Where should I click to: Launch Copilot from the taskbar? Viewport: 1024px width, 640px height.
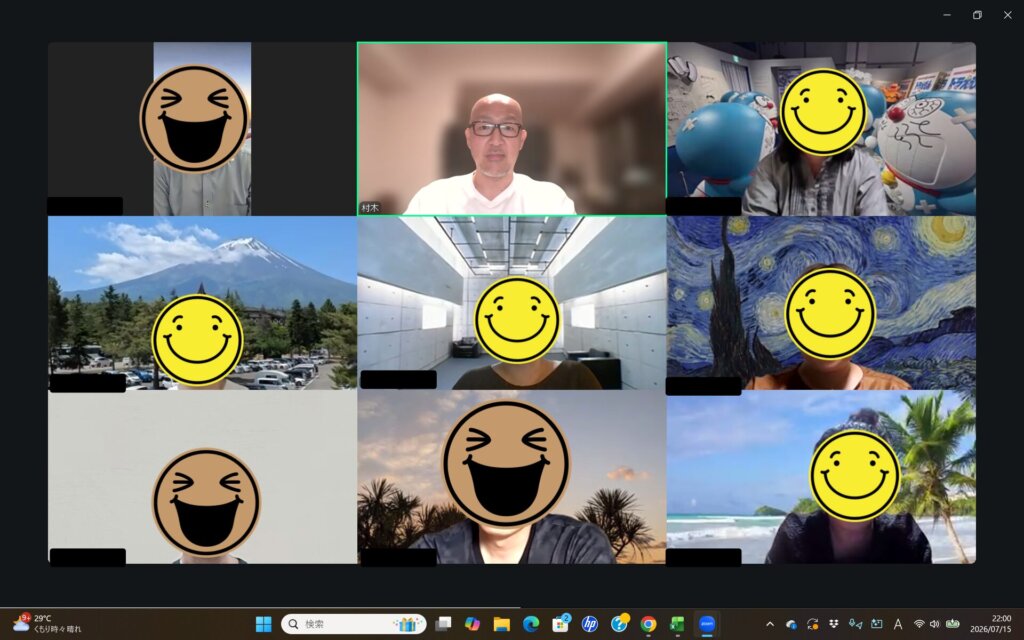[x=472, y=624]
